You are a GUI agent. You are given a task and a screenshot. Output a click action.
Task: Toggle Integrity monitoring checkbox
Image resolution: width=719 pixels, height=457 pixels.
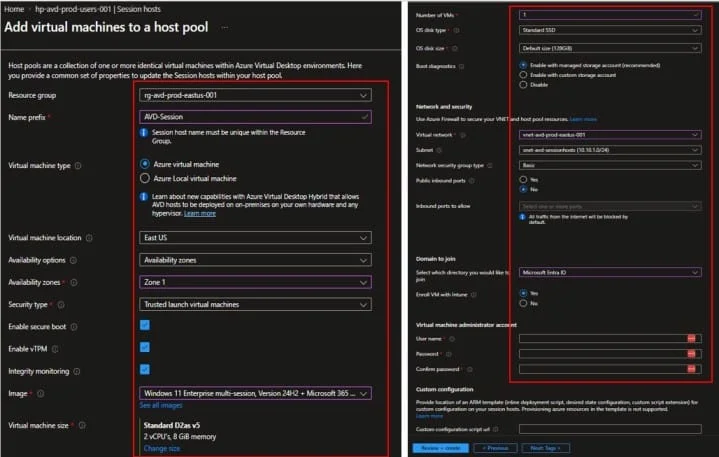point(145,369)
